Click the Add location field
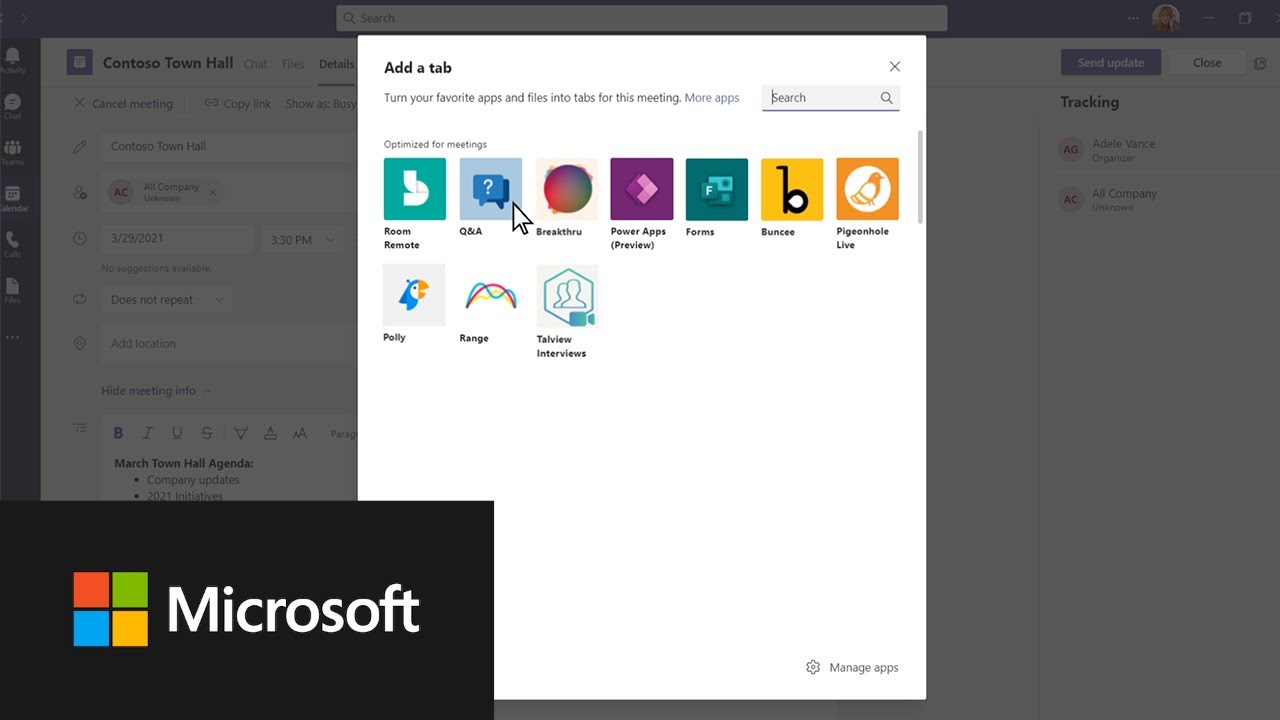 (x=229, y=343)
